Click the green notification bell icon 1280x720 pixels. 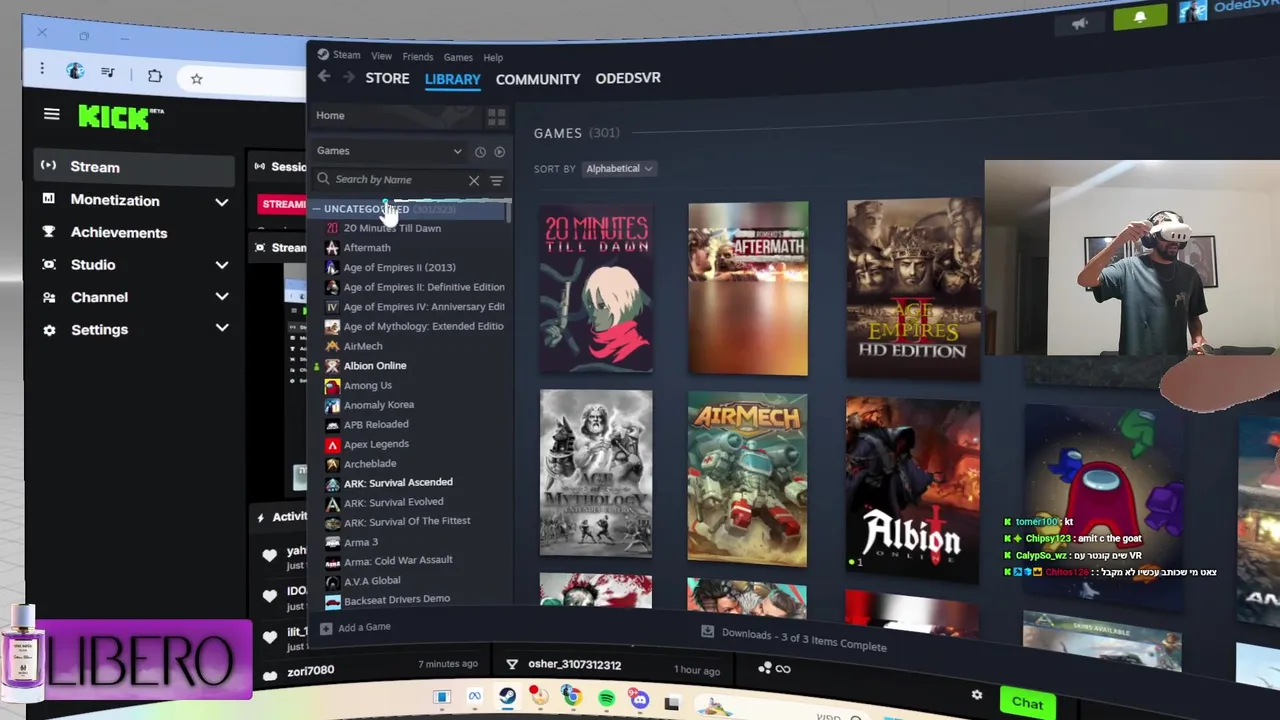(1140, 18)
